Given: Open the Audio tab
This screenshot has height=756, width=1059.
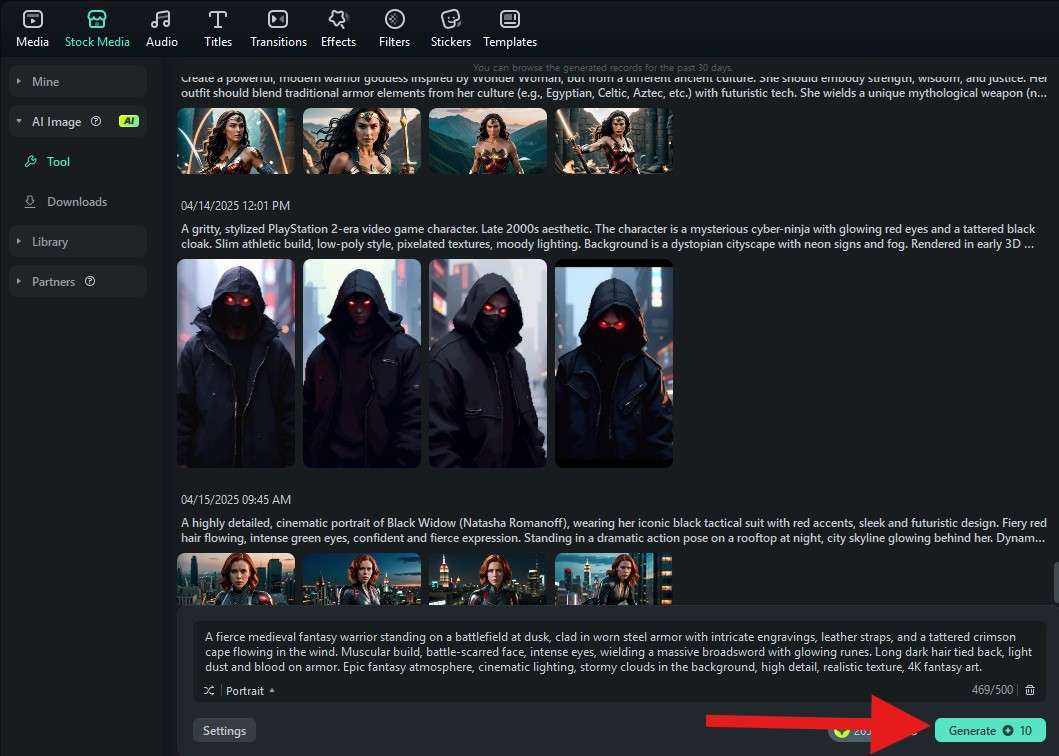Looking at the screenshot, I should (161, 29).
